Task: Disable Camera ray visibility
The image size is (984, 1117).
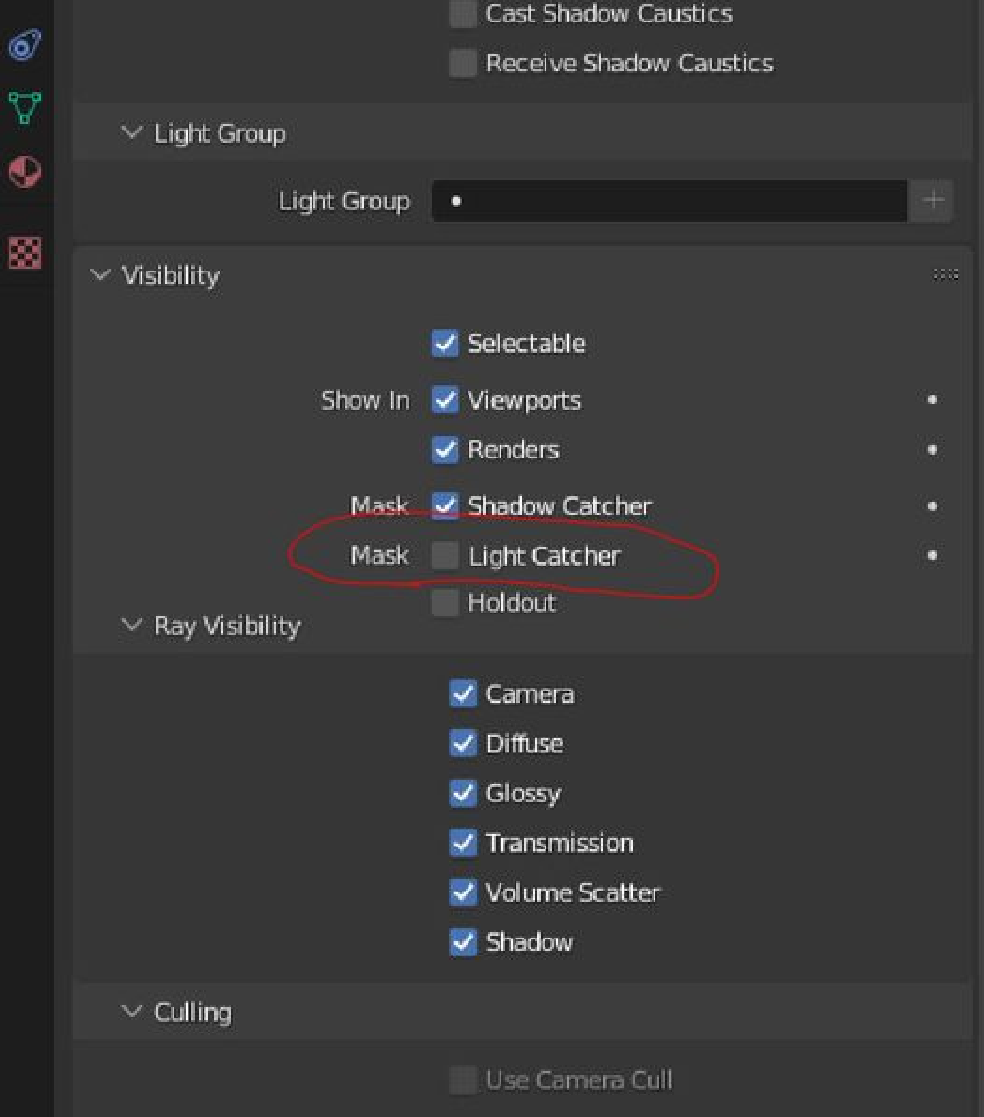Action: click(x=463, y=693)
